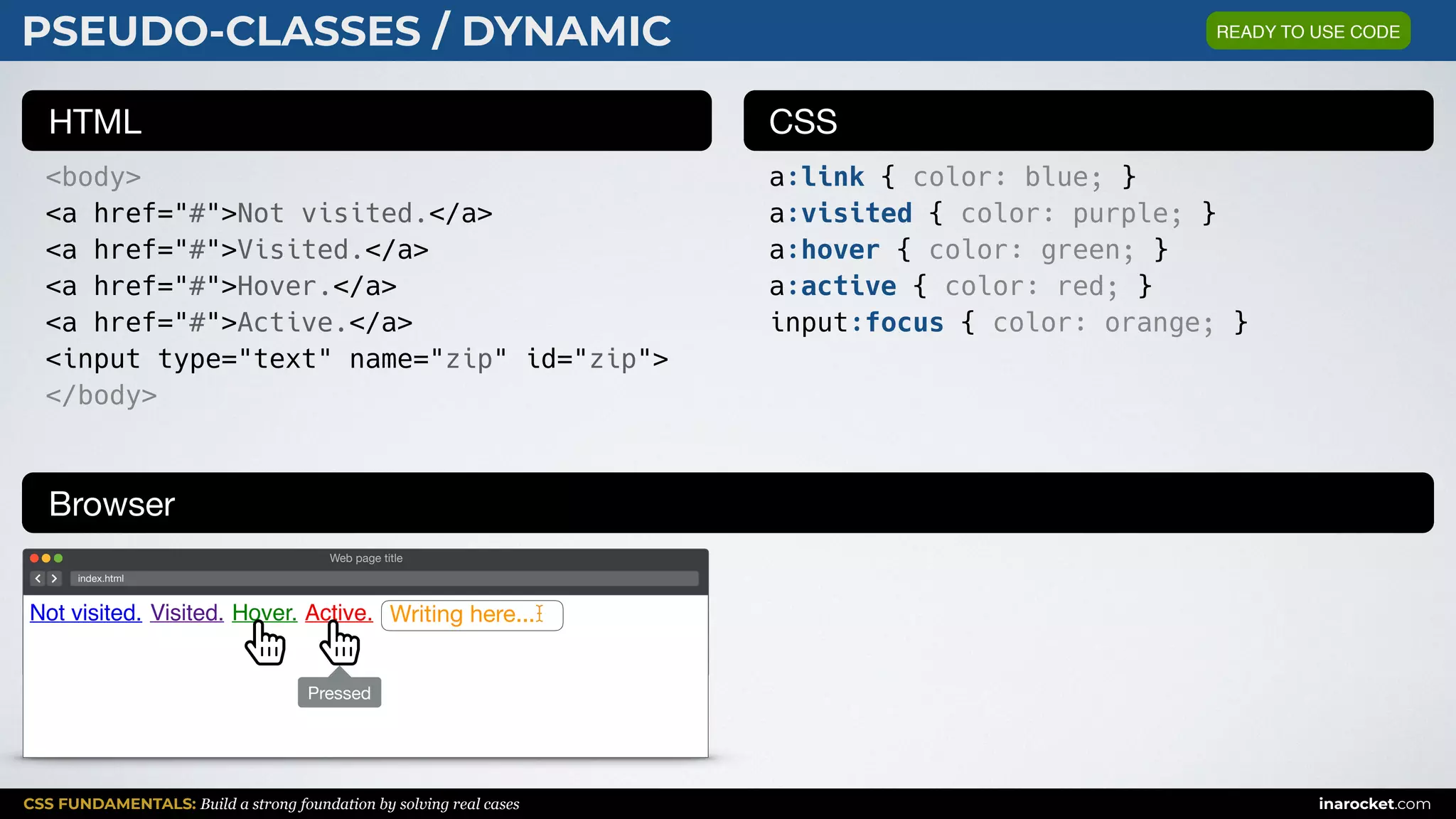1456x819 pixels.
Task: Click the hand cursor under Active link
Action: pos(340,643)
